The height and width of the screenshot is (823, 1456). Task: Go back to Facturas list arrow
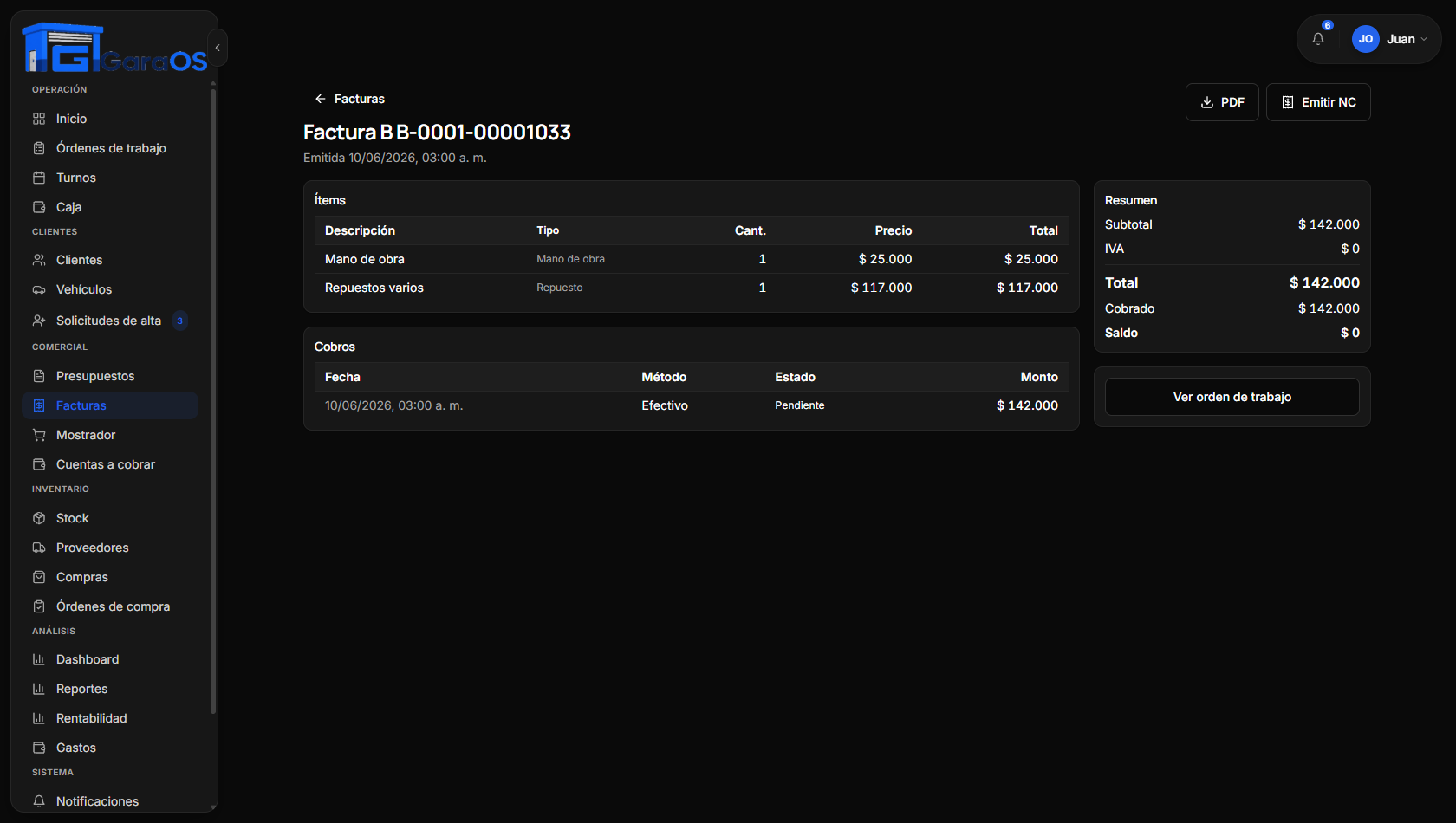[321, 99]
